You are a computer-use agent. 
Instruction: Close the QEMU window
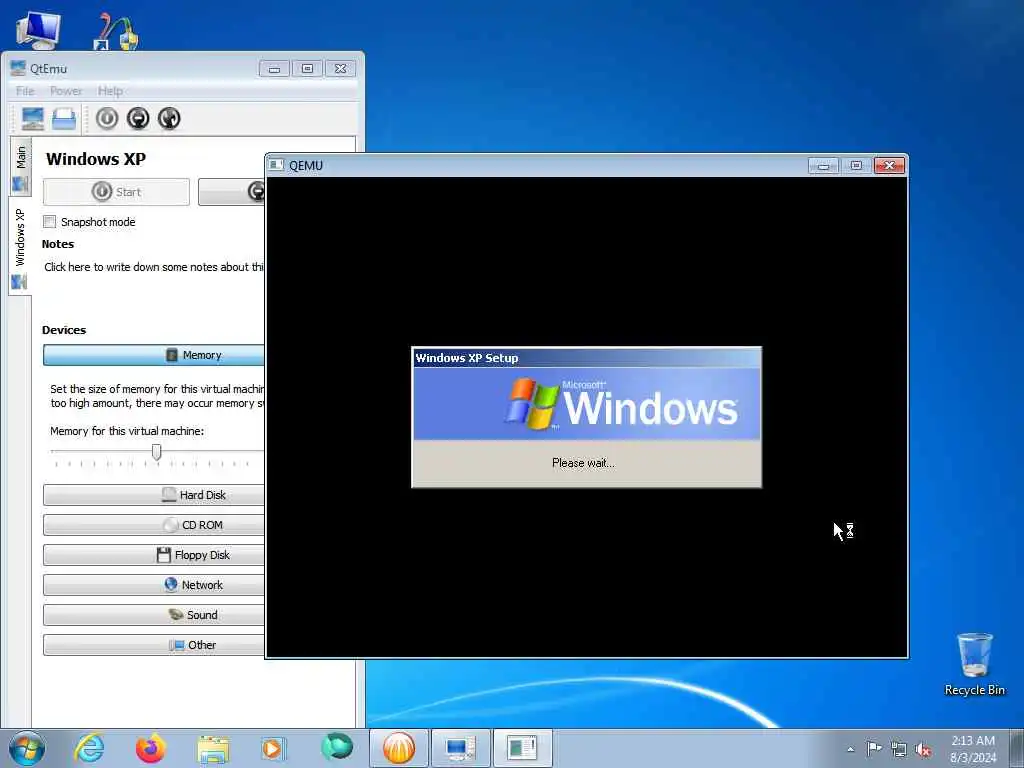(x=889, y=166)
